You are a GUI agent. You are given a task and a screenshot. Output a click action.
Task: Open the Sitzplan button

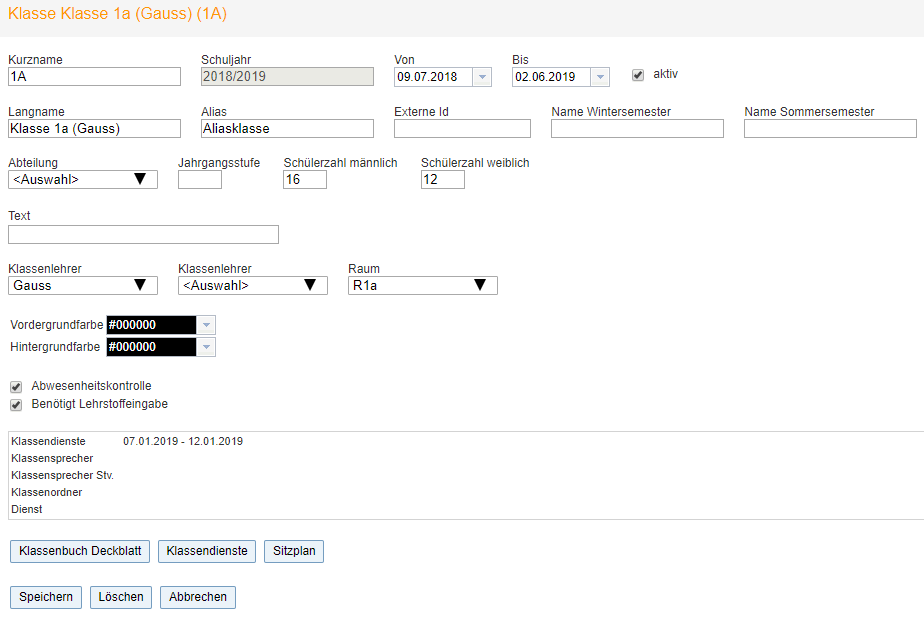click(294, 551)
